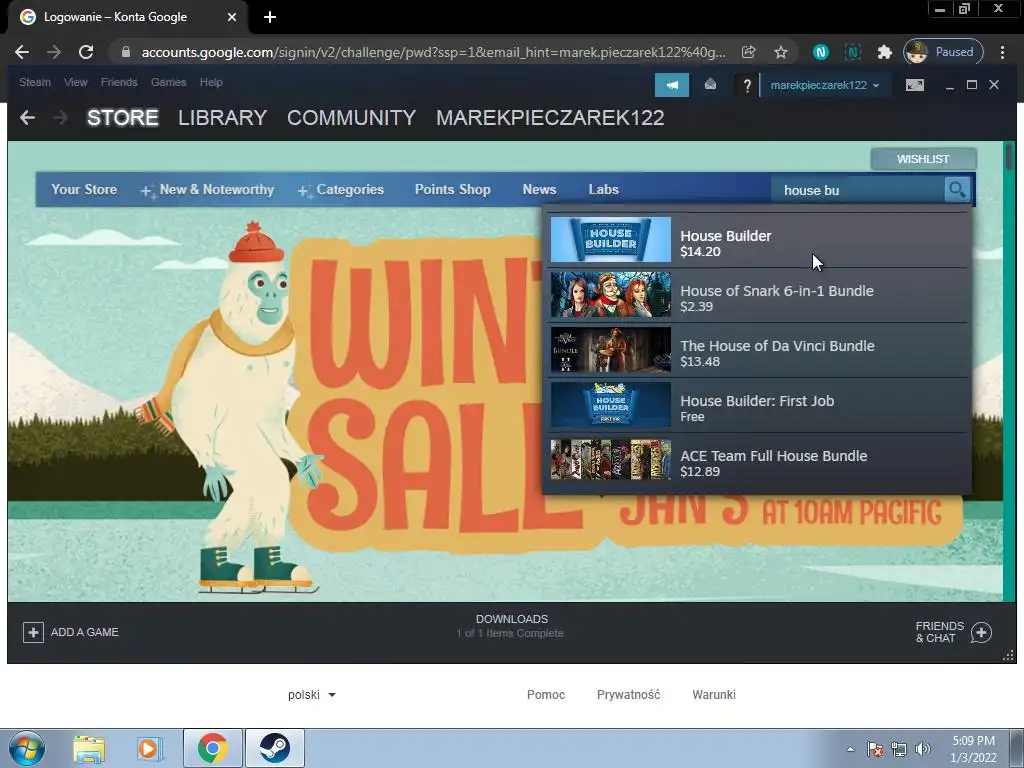The height and width of the screenshot is (768, 1024).
Task: Open Steam menu in menu bar
Action: pyautogui.click(x=35, y=82)
